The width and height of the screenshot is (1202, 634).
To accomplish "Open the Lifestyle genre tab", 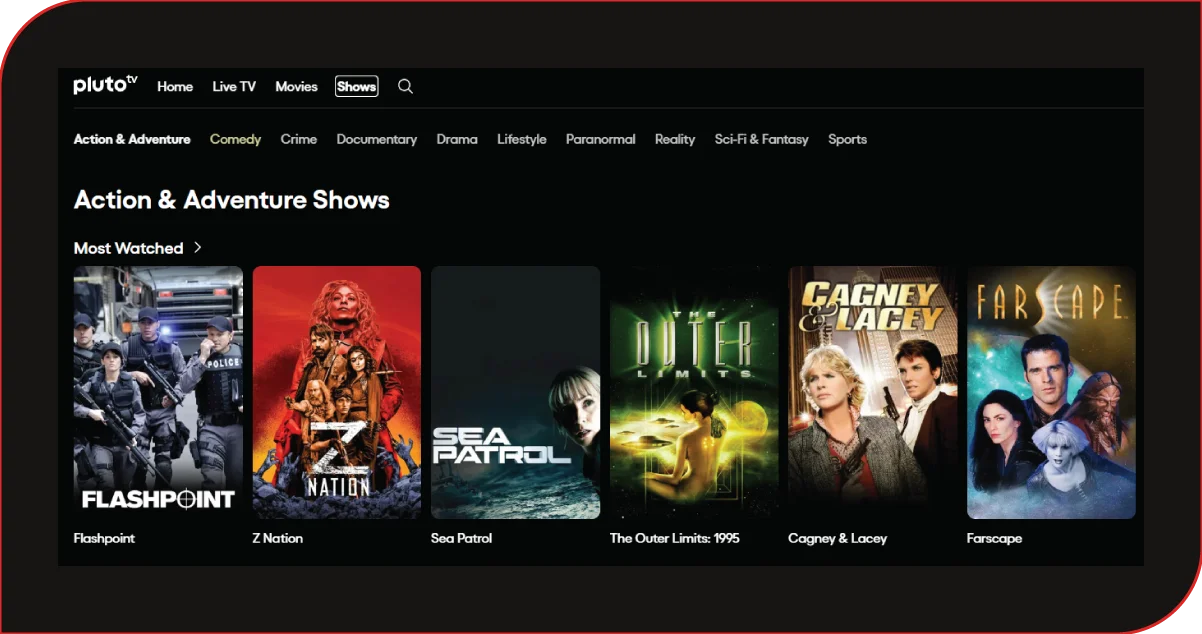I will pos(521,139).
